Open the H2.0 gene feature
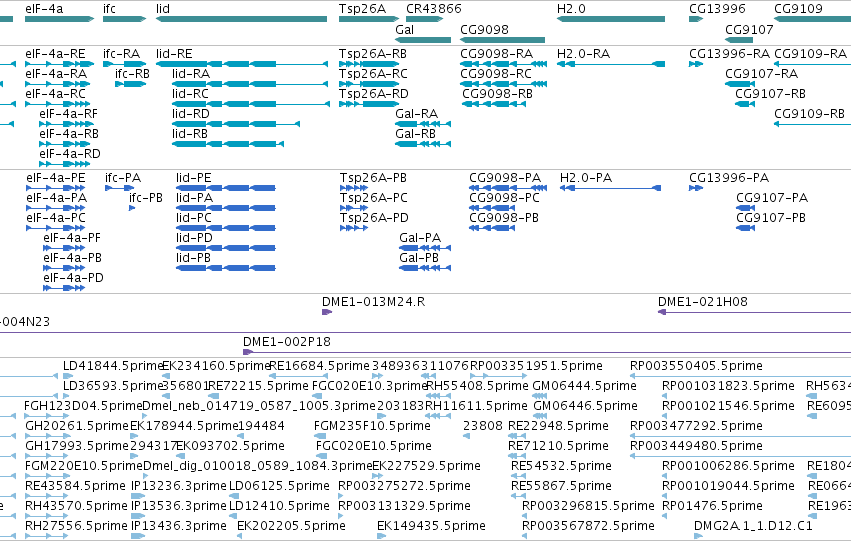 coord(611,19)
